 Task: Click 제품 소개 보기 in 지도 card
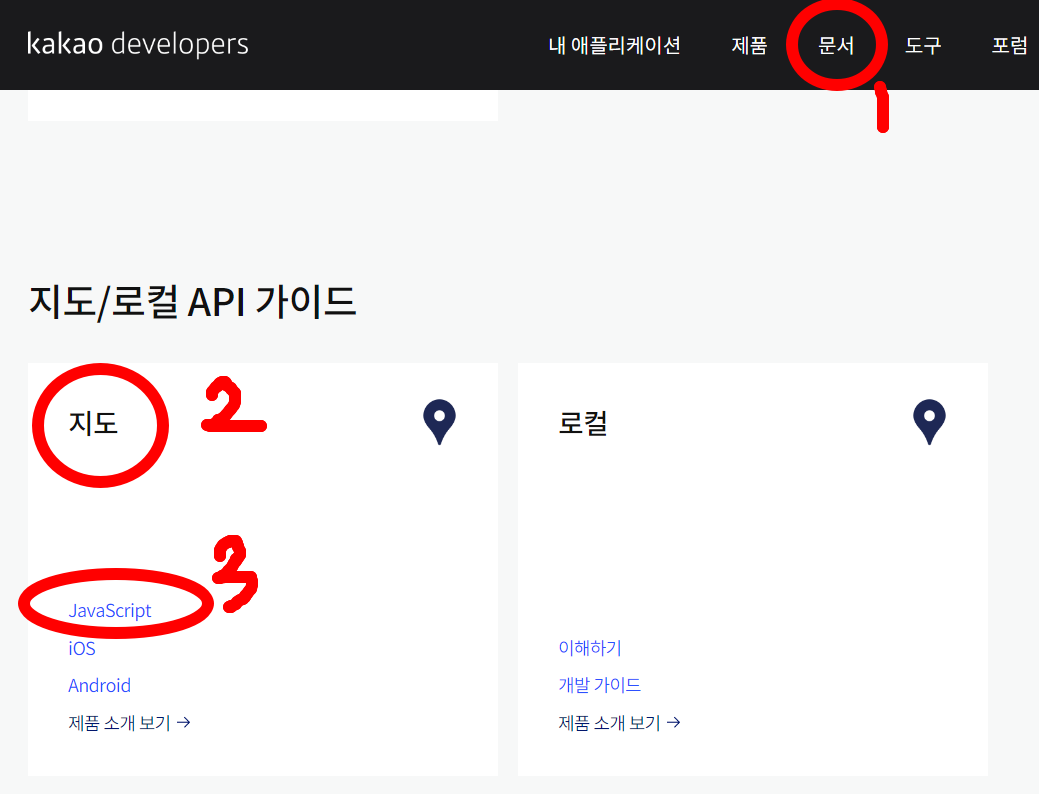[129, 722]
